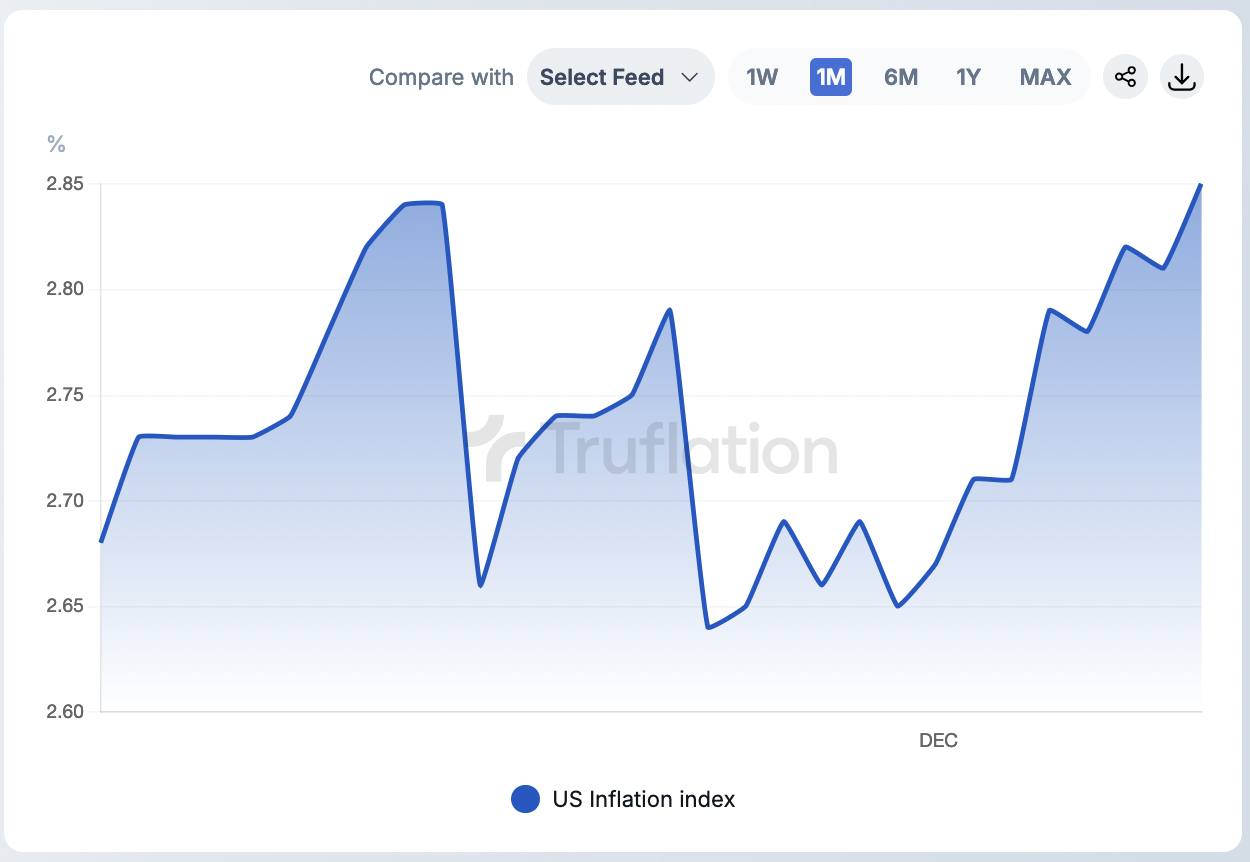Click the DEC marker on the x-axis
The image size is (1250, 862).
[938, 741]
